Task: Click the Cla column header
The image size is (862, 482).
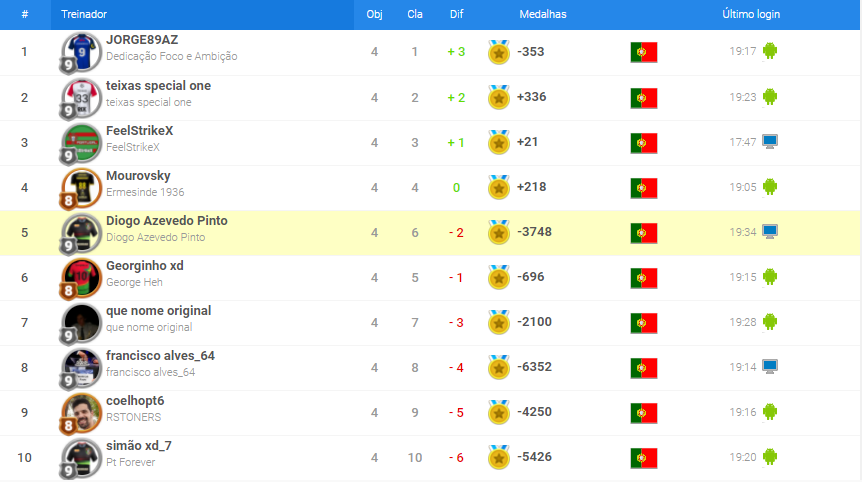Action: click(x=415, y=14)
